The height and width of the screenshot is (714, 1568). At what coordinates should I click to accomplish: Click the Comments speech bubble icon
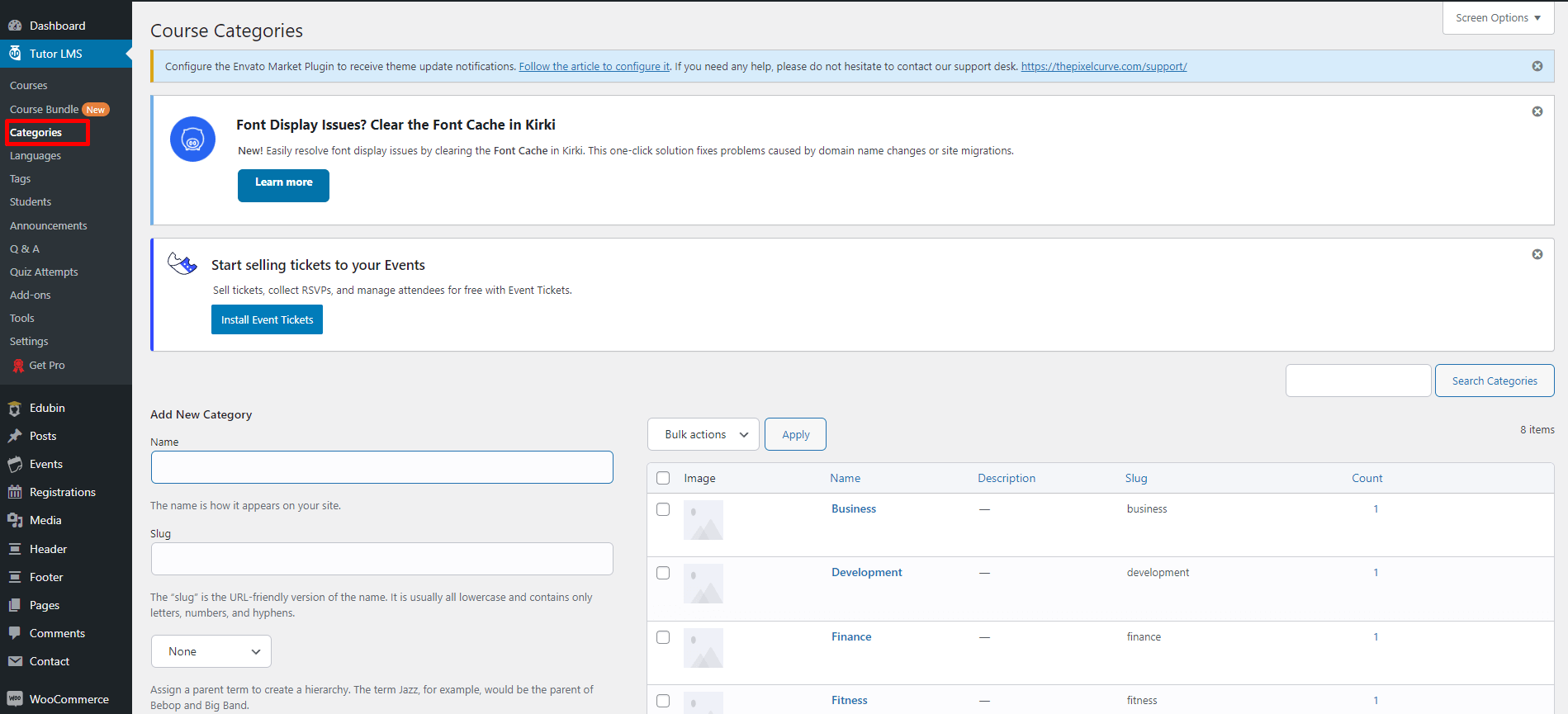[x=15, y=633]
